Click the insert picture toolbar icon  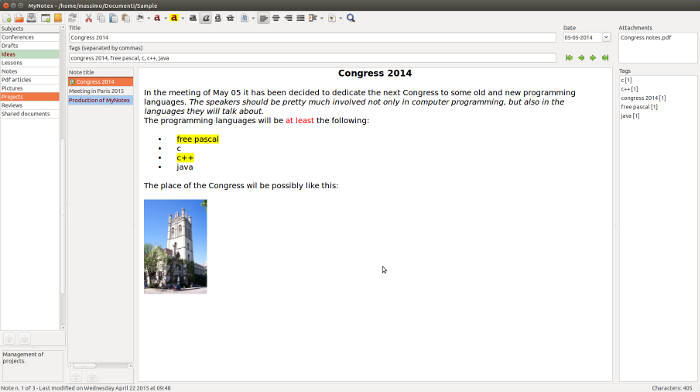coord(332,18)
